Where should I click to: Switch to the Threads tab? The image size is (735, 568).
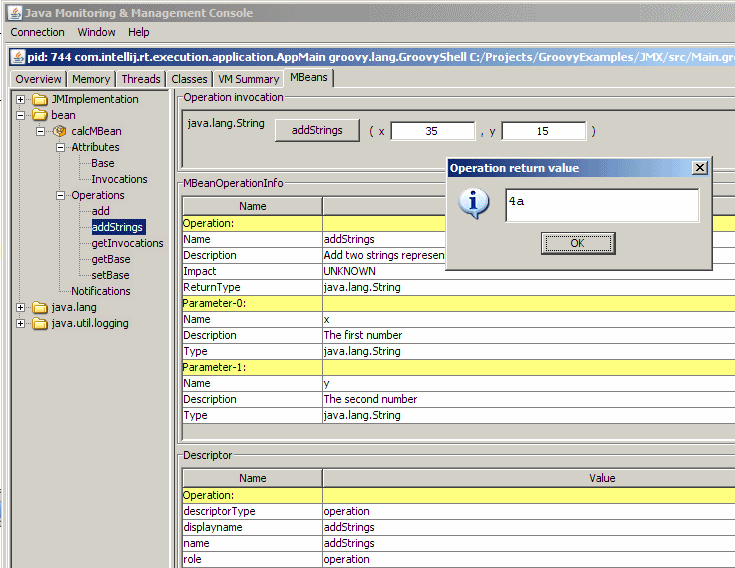tap(141, 79)
